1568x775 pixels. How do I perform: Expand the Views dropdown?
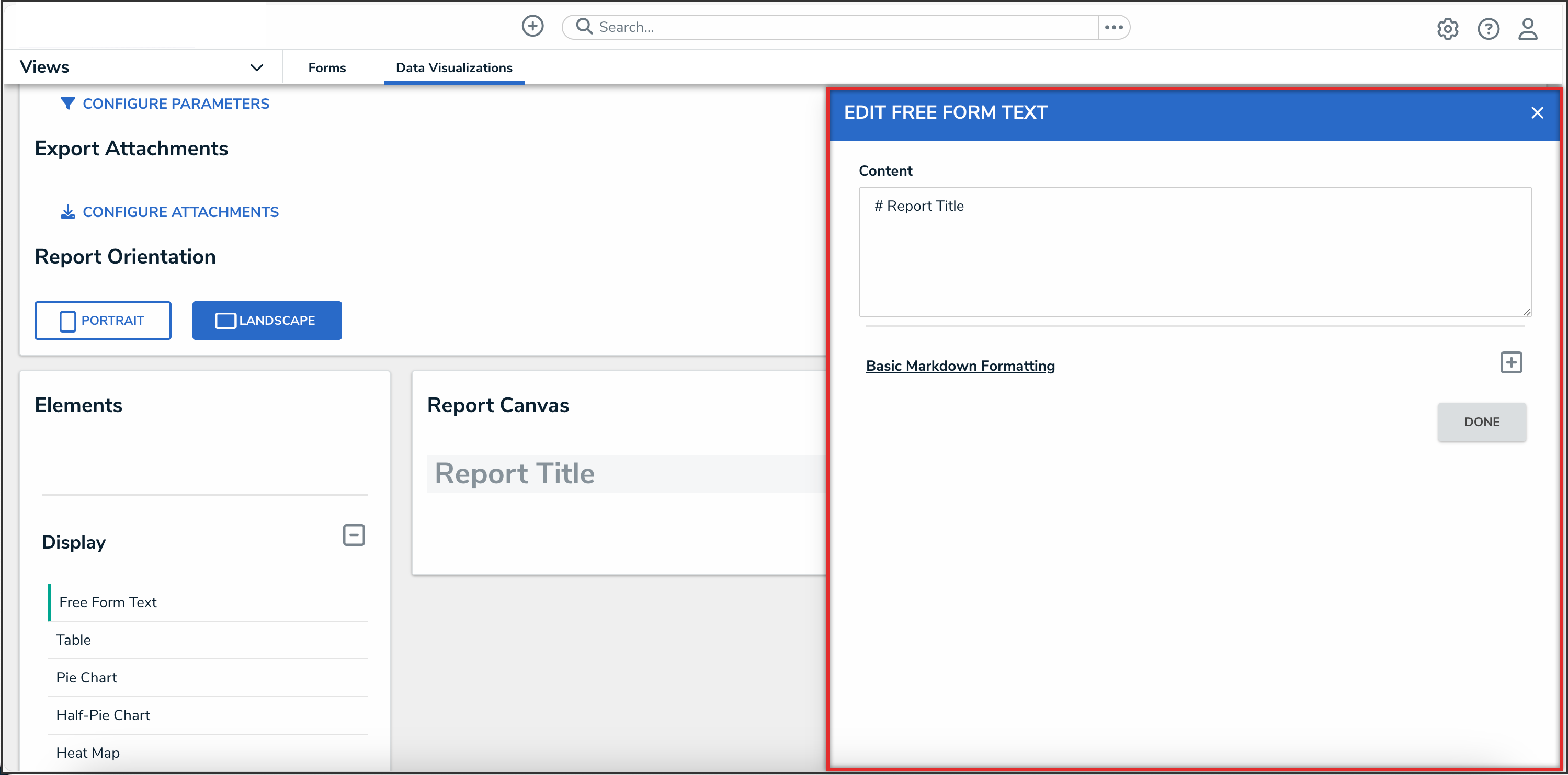256,67
